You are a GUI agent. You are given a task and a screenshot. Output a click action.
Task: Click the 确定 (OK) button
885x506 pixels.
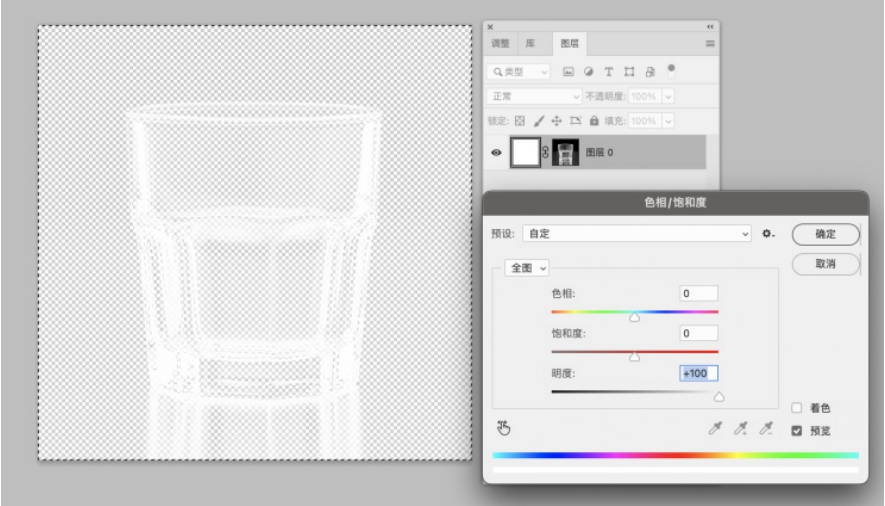(x=825, y=234)
